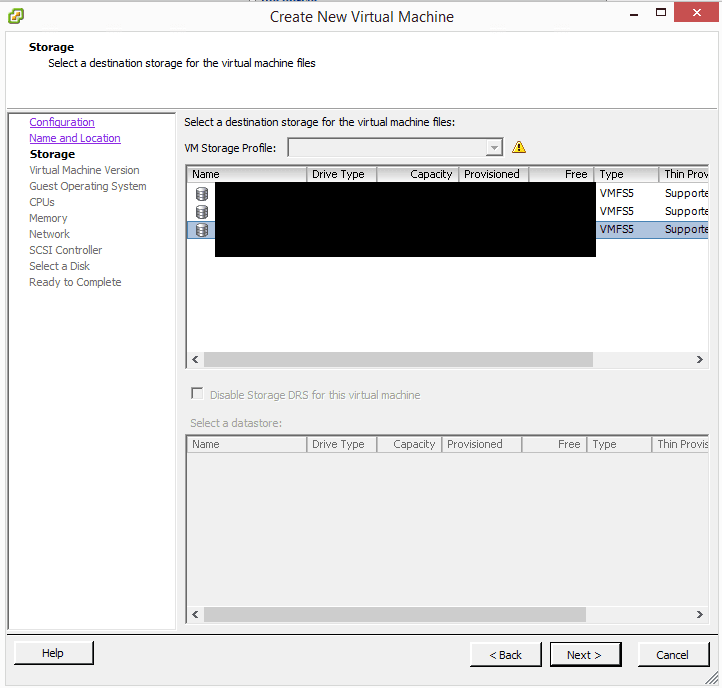Click the < Back button
This screenshot has width=722, height=688.
[506, 654]
